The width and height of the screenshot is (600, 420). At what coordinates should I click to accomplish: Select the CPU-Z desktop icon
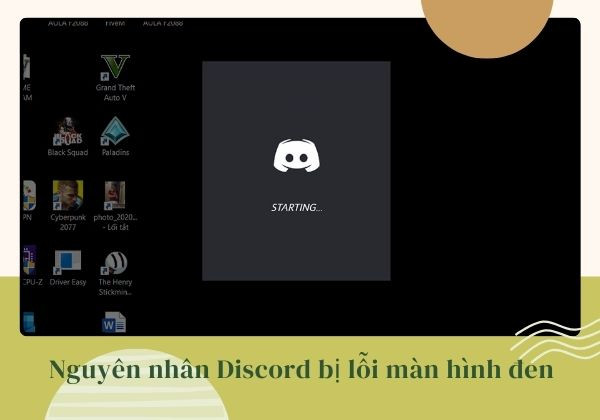pyautogui.click(x=29, y=260)
